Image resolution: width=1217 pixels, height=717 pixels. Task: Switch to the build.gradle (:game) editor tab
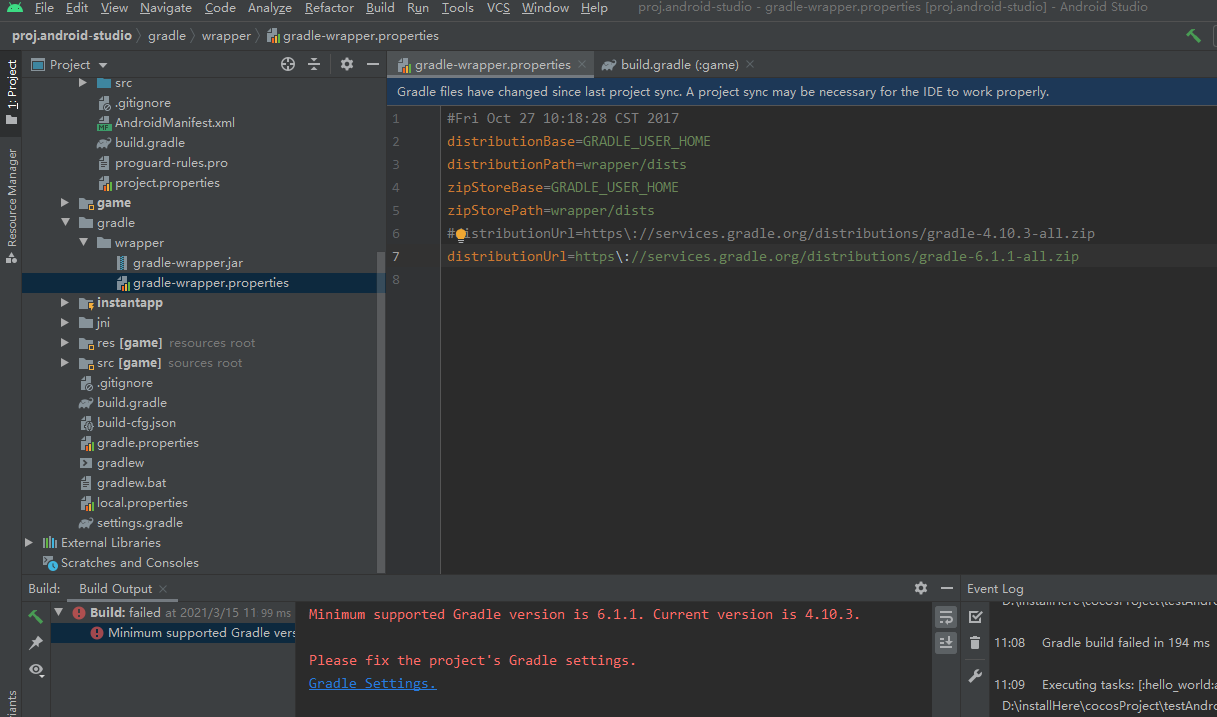[678, 65]
